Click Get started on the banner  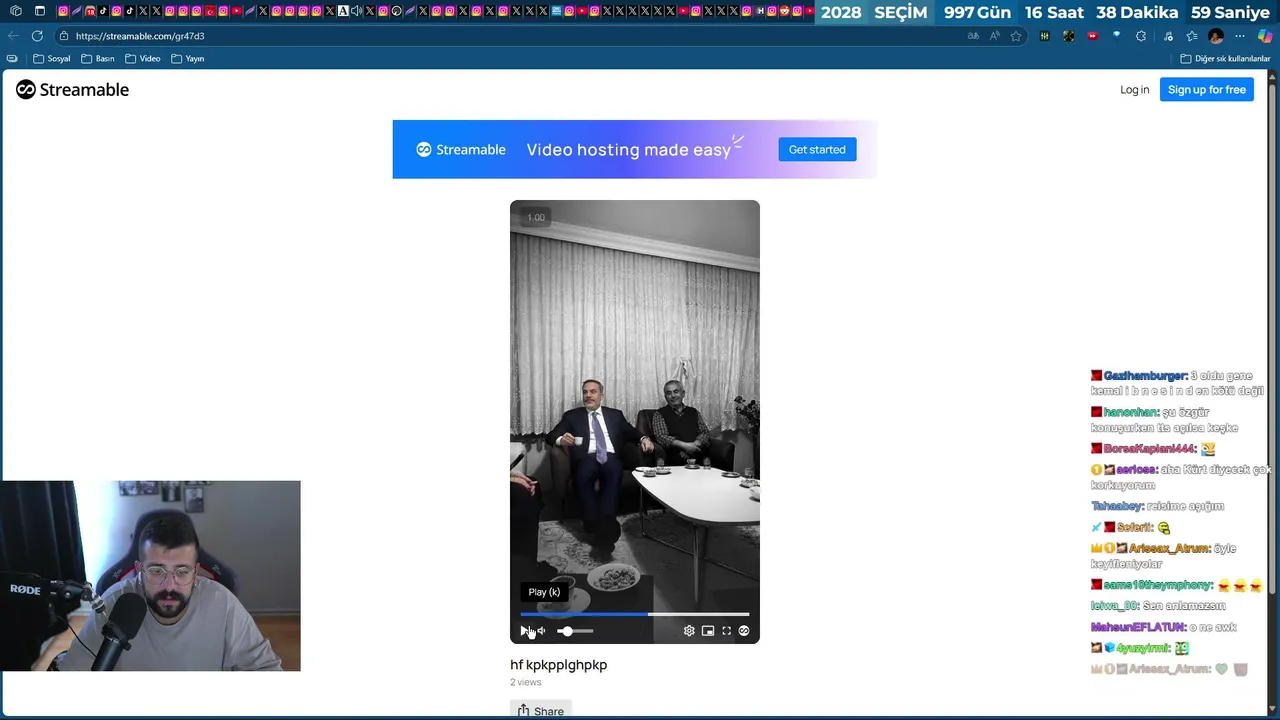(817, 150)
